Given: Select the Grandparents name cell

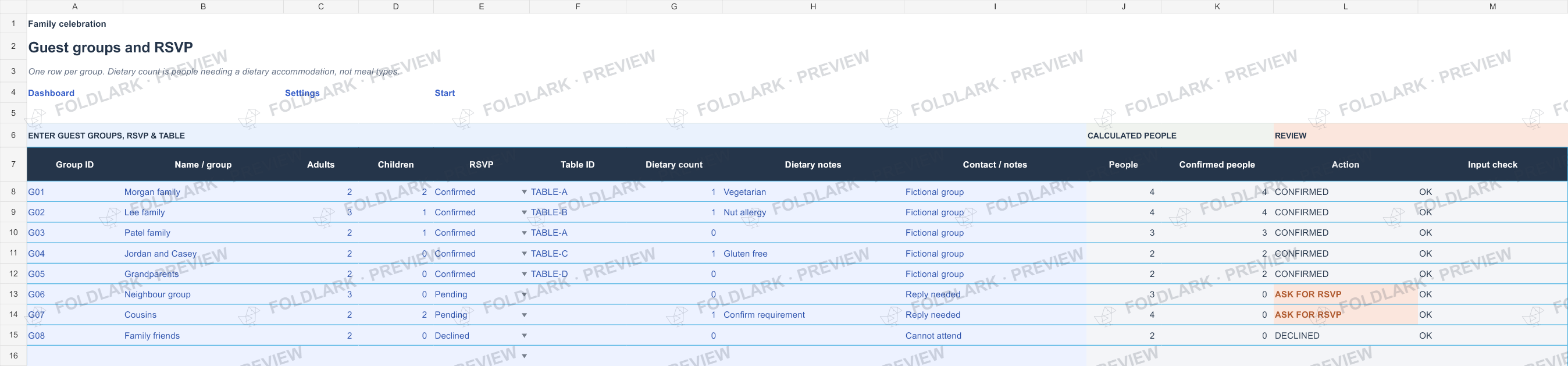Looking at the screenshot, I should [x=204, y=274].
